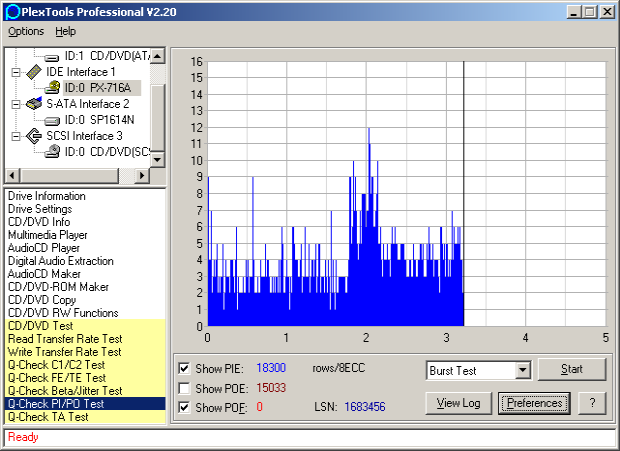Viewport: 620px width, 451px height.
Task: Open Drive Information
Action: pos(47,196)
